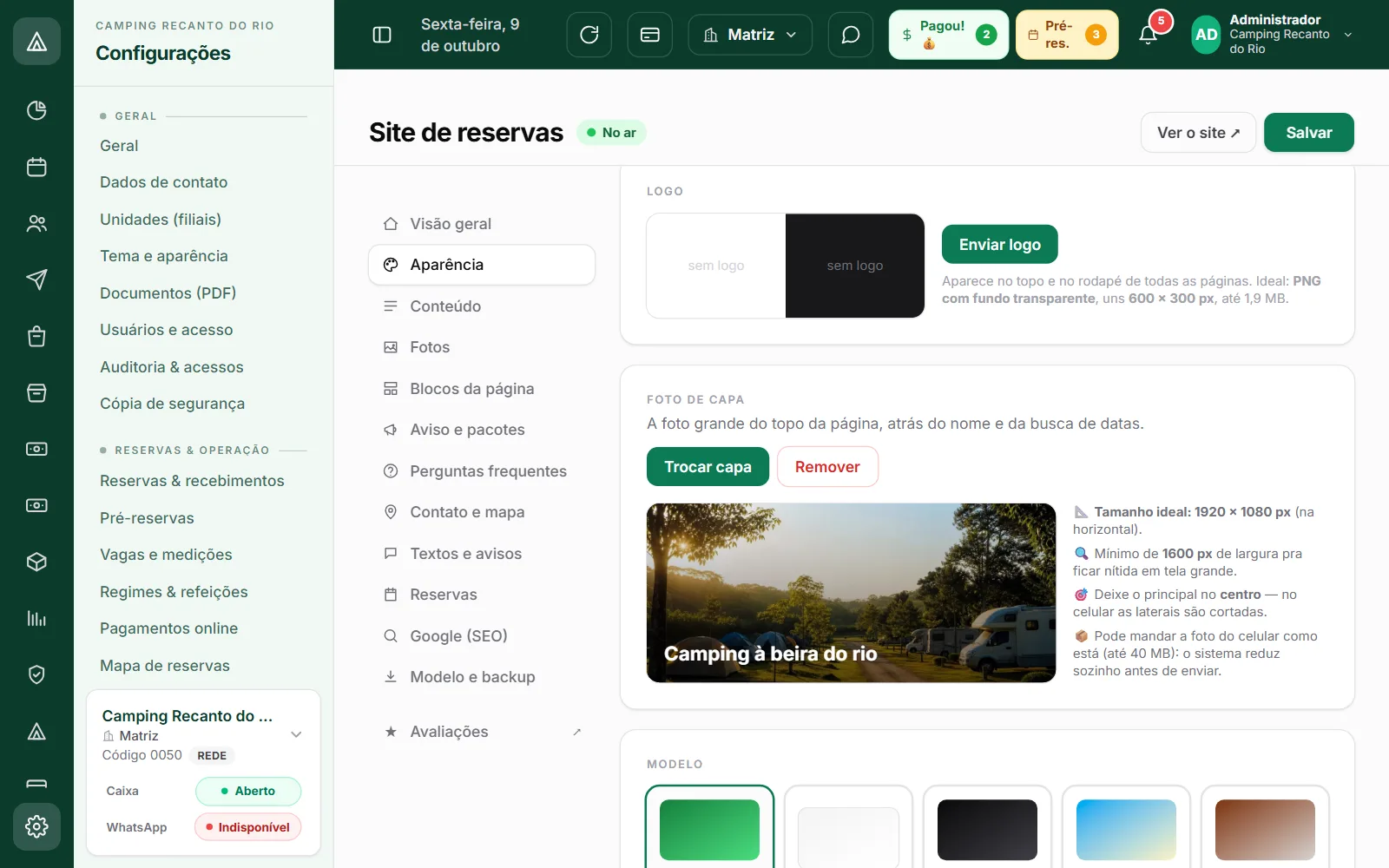Screen dimensions: 1389x868
Task: Open the pie chart dashboard icon in left rail
Action: point(36,110)
